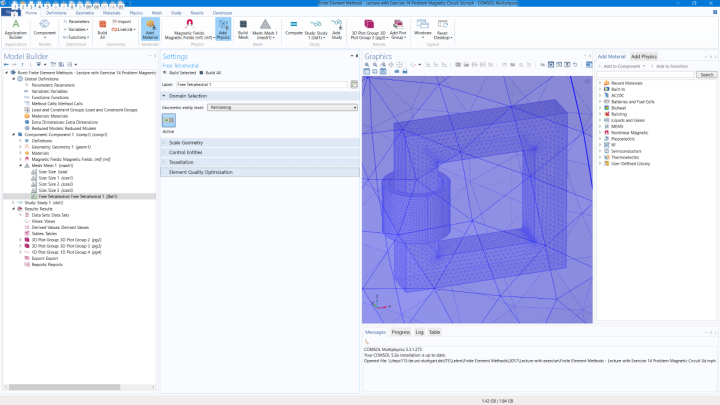Expand Study 1 node in tree

pyautogui.click(x=13, y=202)
